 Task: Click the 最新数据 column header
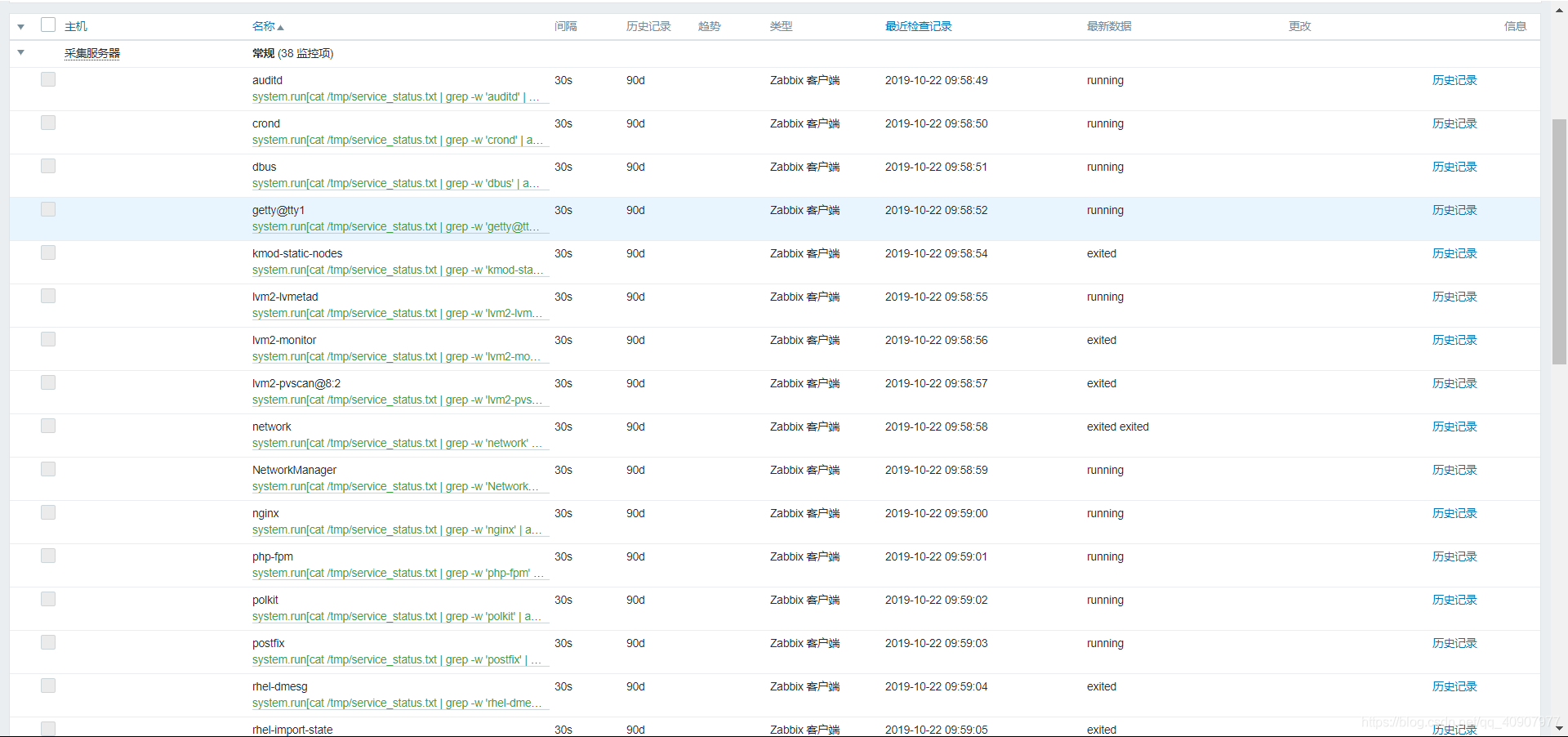[x=1109, y=26]
